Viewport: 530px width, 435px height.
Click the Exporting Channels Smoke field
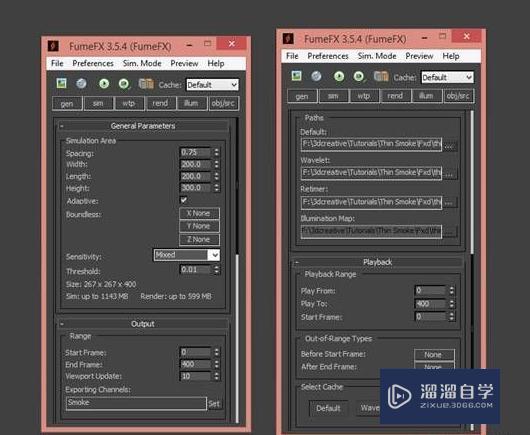tap(136, 403)
